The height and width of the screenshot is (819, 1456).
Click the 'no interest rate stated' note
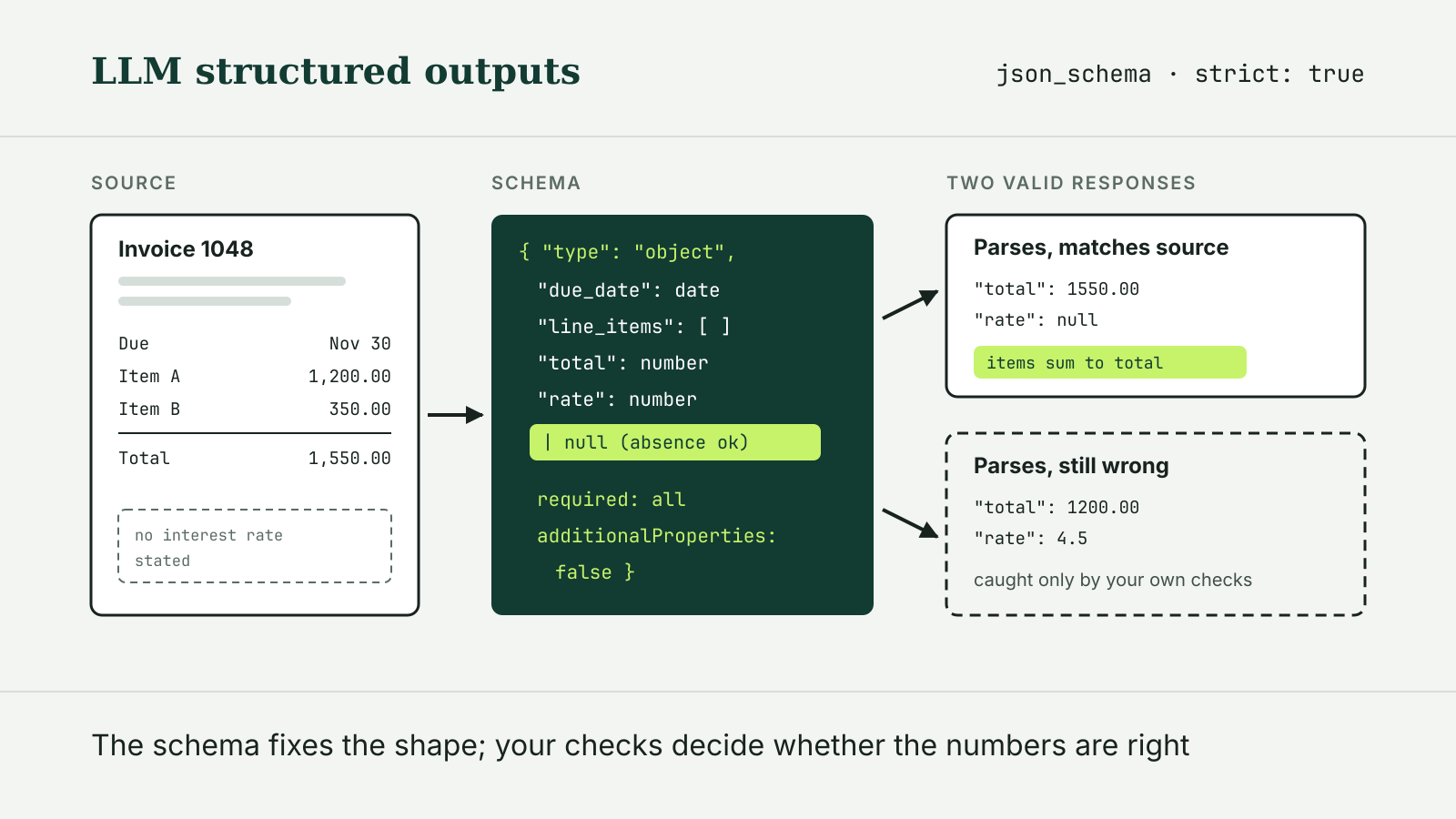(255, 546)
